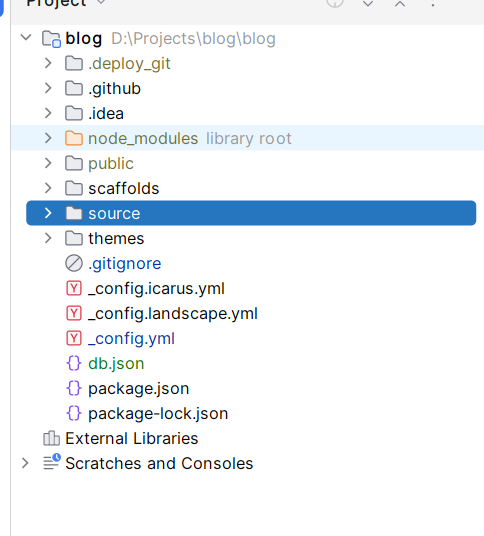Collapse the blog project root
The image size is (484, 536).
pos(26,37)
